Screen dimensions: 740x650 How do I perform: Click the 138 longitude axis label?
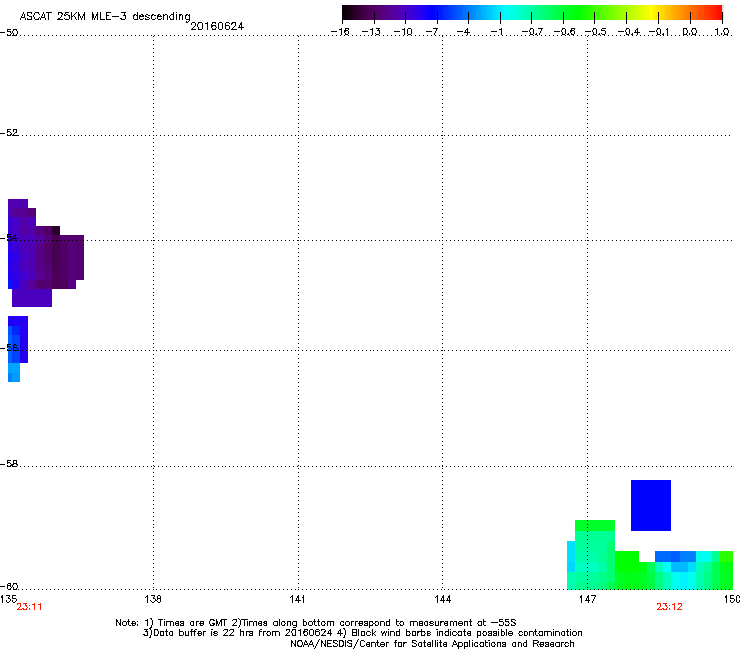[x=153, y=599]
